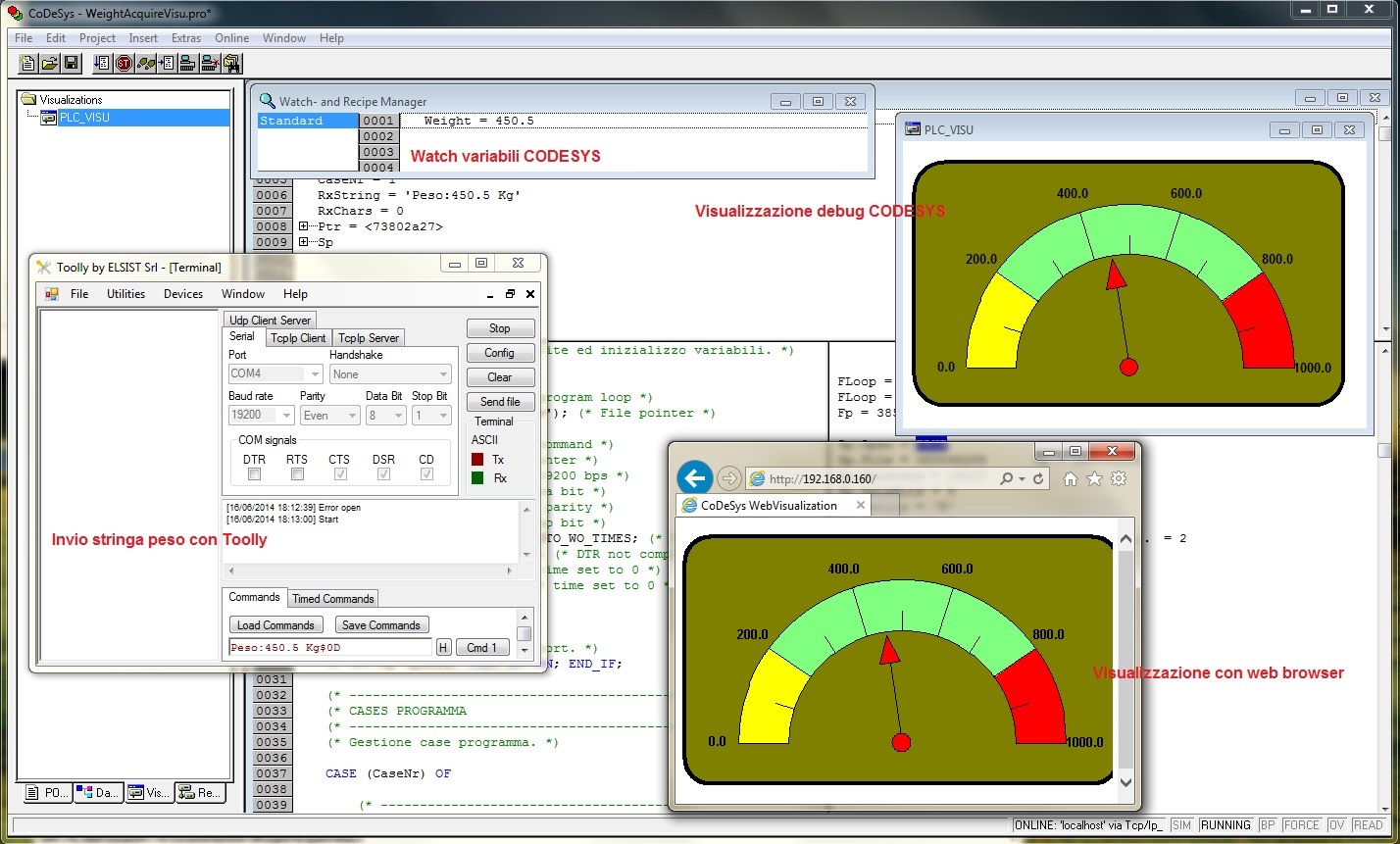
Task: Open the Parity Even dropdown
Action: point(352,416)
